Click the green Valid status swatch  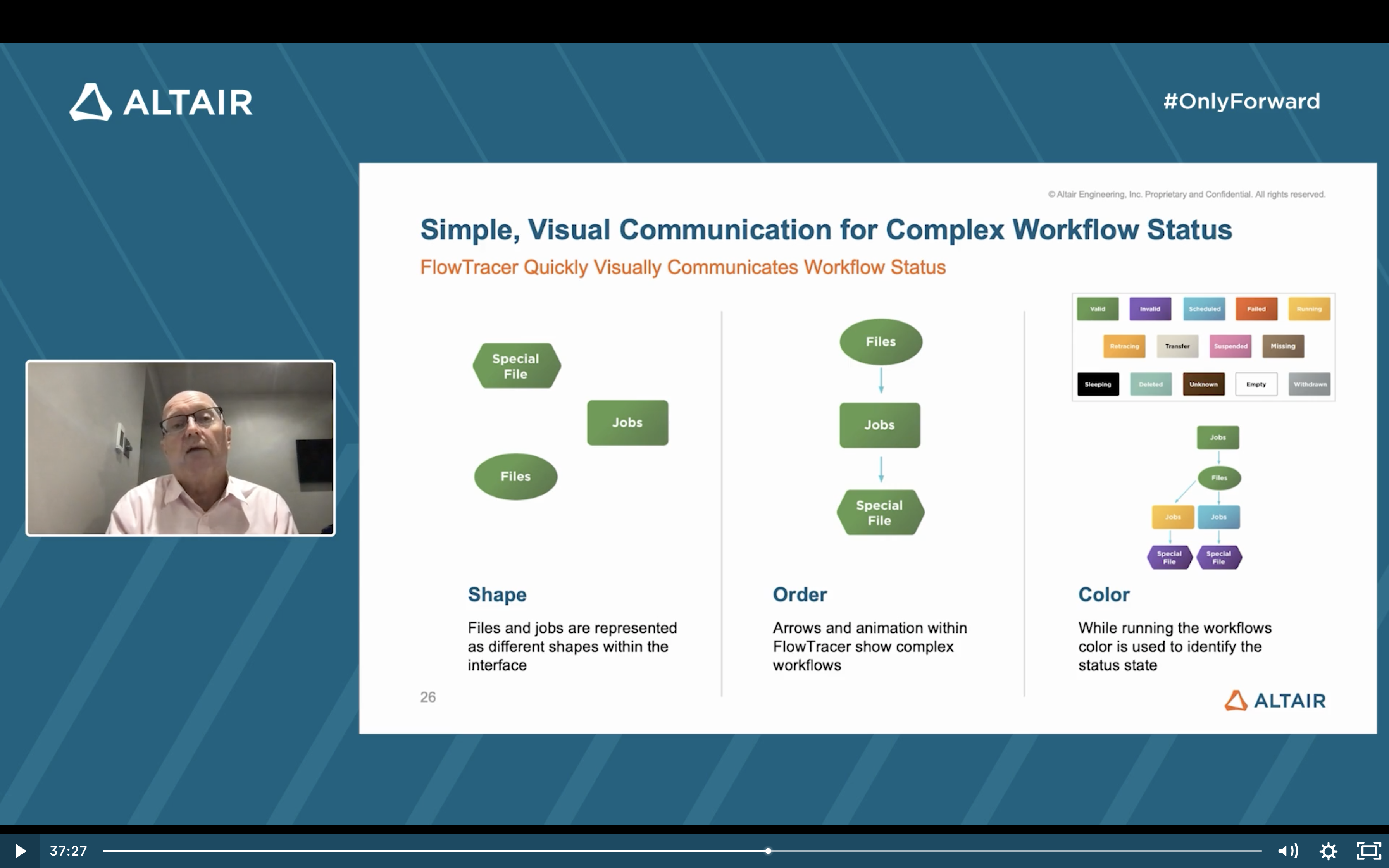click(x=1098, y=309)
